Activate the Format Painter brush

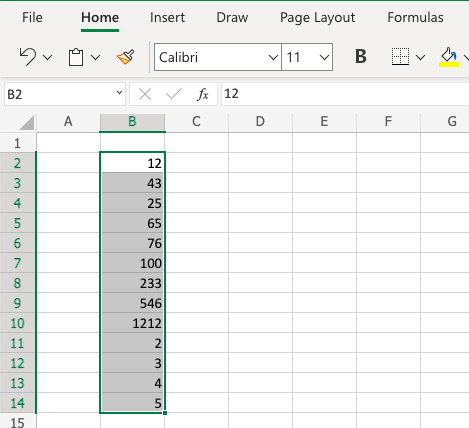[x=126, y=57]
